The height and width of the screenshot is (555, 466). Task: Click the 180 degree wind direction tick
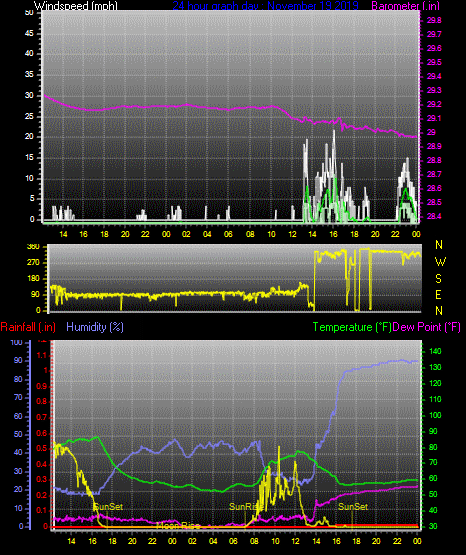click(33, 279)
